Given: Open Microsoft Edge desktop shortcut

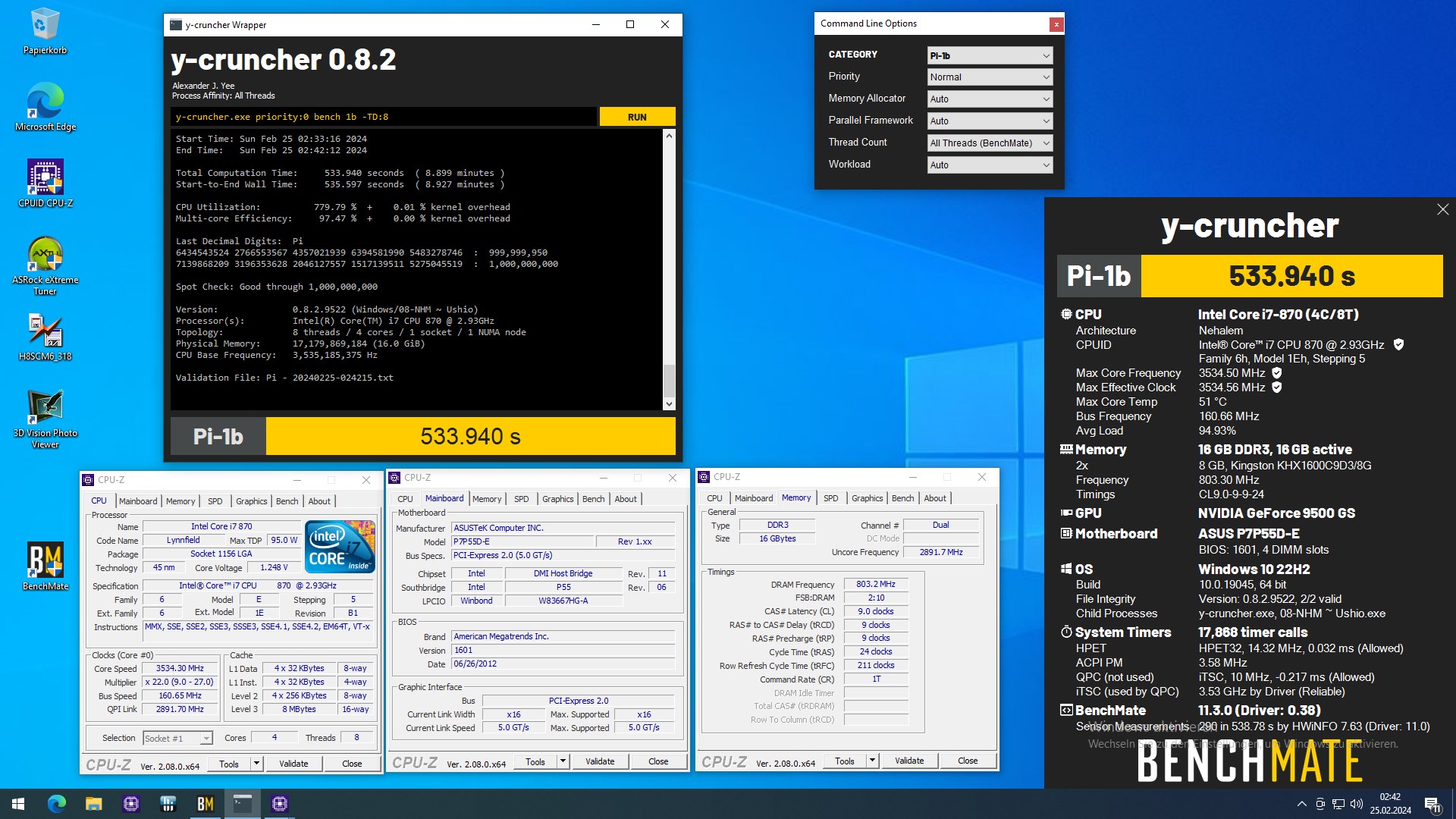Looking at the screenshot, I should 45,106.
